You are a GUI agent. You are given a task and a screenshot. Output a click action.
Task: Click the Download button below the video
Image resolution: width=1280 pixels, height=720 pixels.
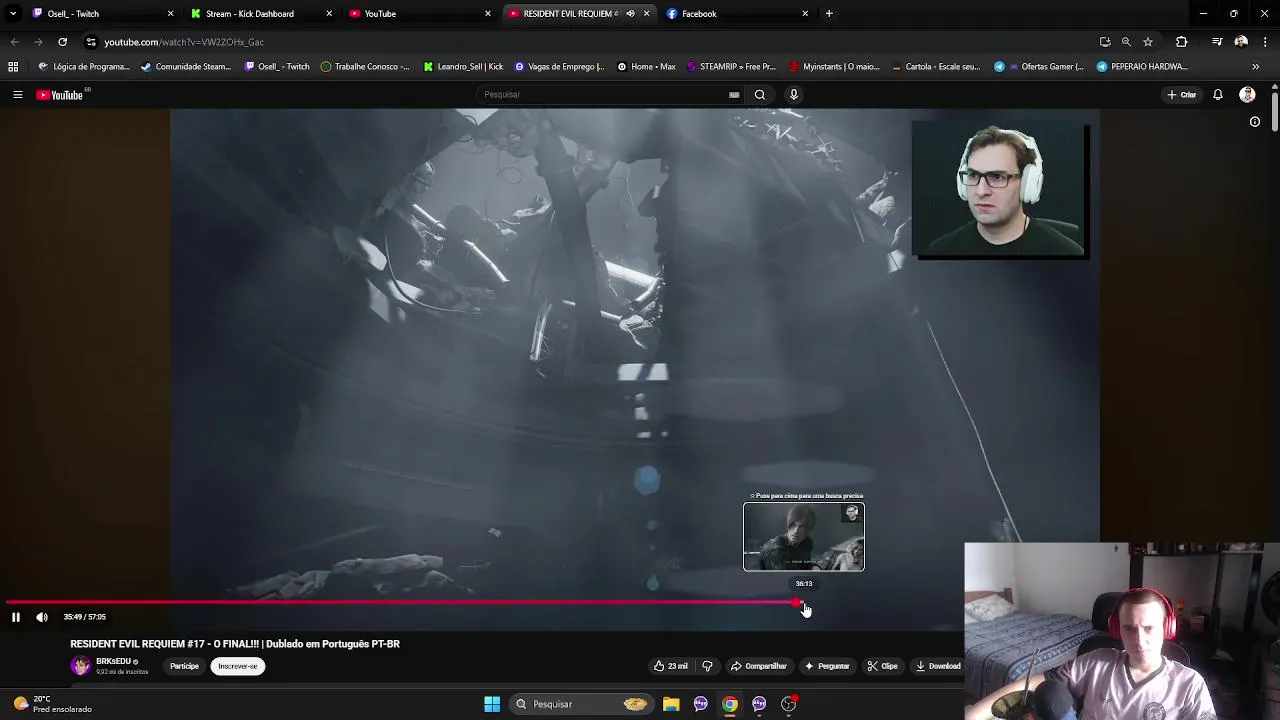938,666
